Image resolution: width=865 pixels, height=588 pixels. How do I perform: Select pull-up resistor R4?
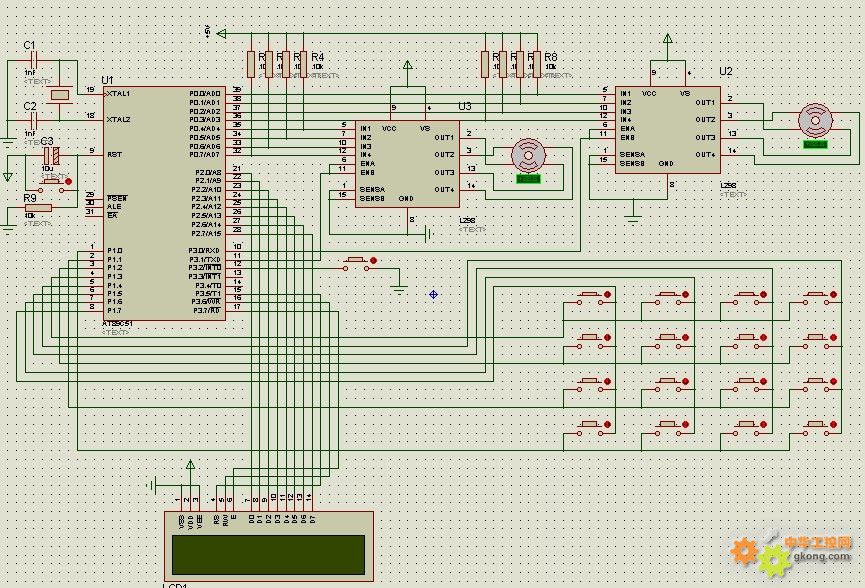pyautogui.click(x=303, y=64)
